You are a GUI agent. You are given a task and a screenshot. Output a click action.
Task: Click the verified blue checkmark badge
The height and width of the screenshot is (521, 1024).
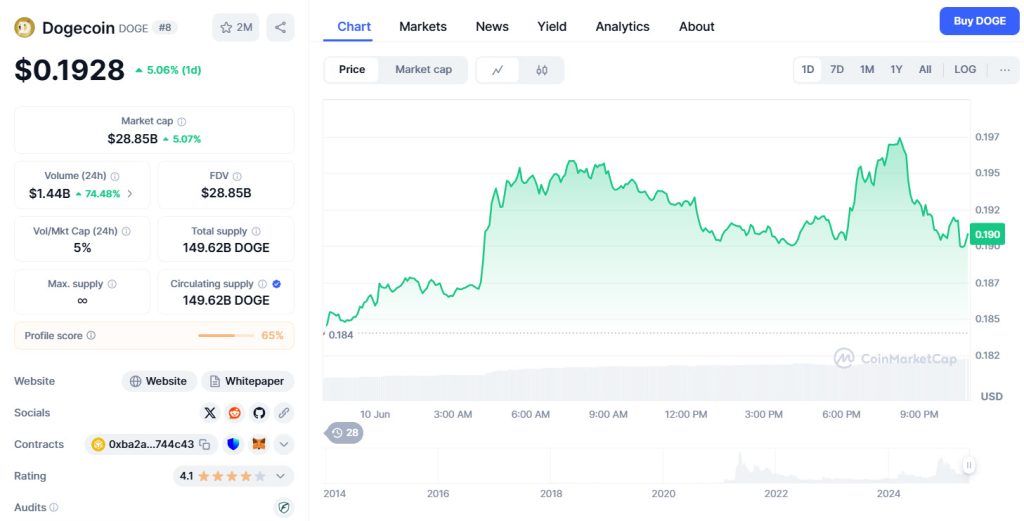(x=277, y=284)
